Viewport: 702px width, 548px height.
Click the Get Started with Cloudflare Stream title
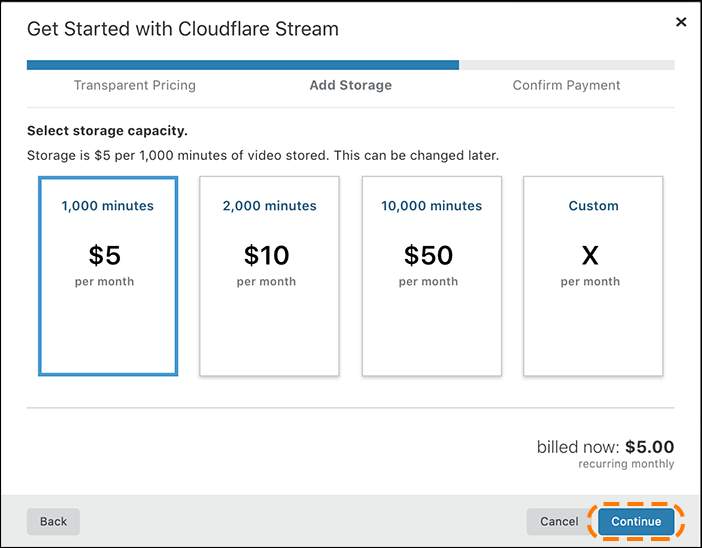tap(182, 29)
